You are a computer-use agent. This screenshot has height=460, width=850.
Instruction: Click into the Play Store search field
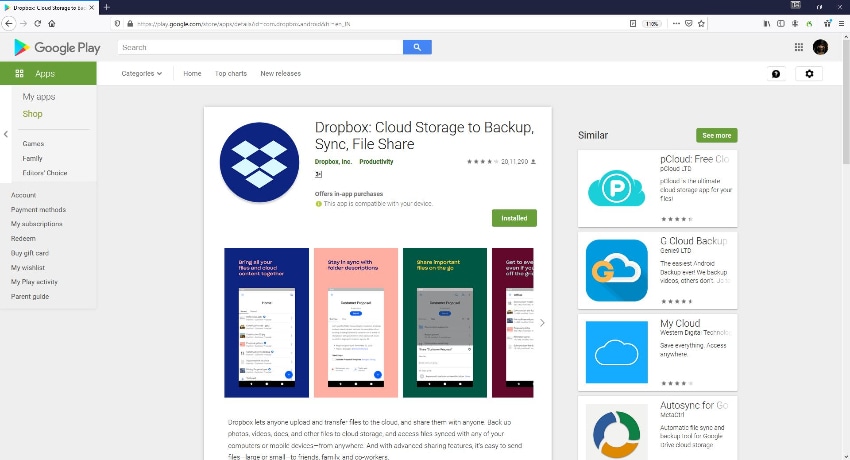tap(260, 47)
